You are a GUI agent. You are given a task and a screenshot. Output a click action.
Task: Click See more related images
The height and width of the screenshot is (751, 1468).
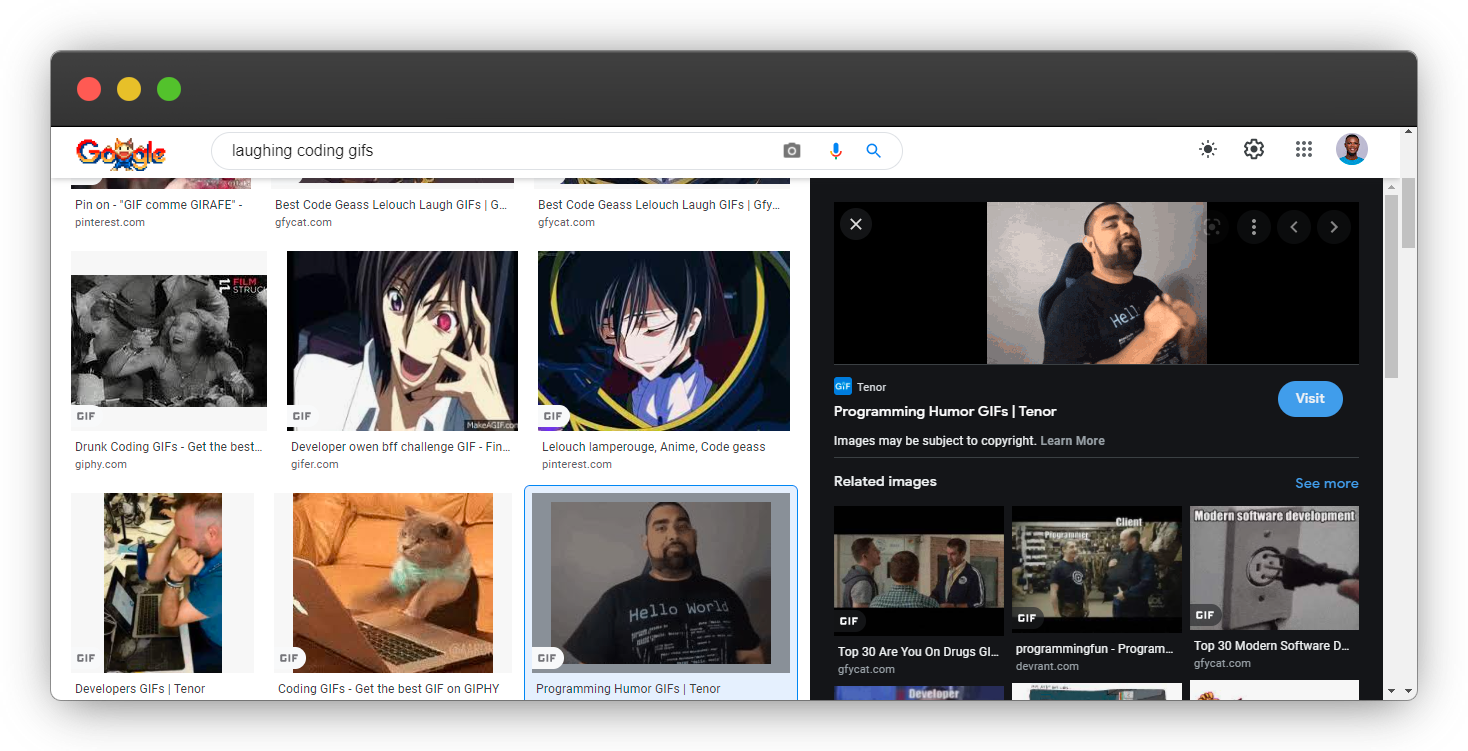point(1327,483)
